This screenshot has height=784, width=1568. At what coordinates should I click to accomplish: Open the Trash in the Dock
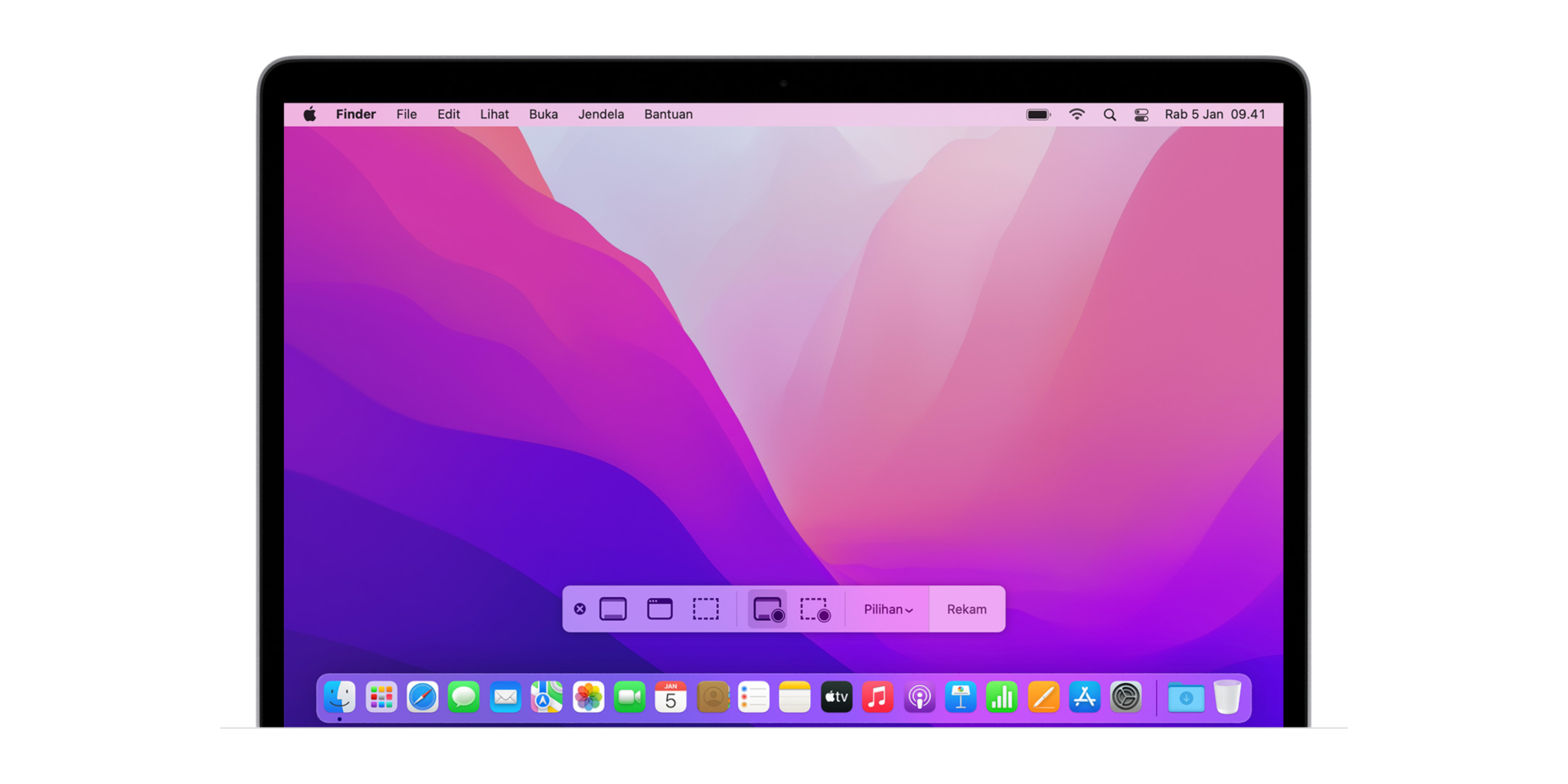point(1227,697)
